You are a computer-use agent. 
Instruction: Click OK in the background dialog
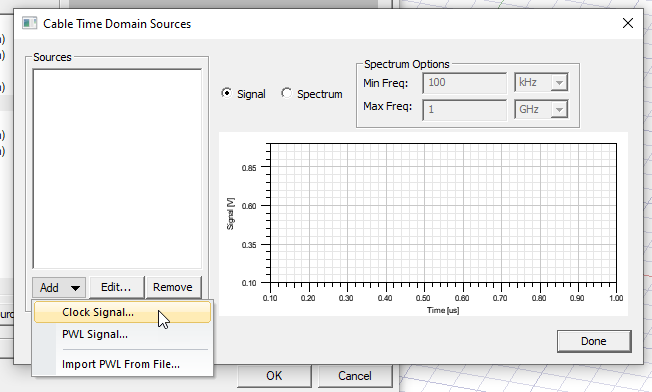274,376
